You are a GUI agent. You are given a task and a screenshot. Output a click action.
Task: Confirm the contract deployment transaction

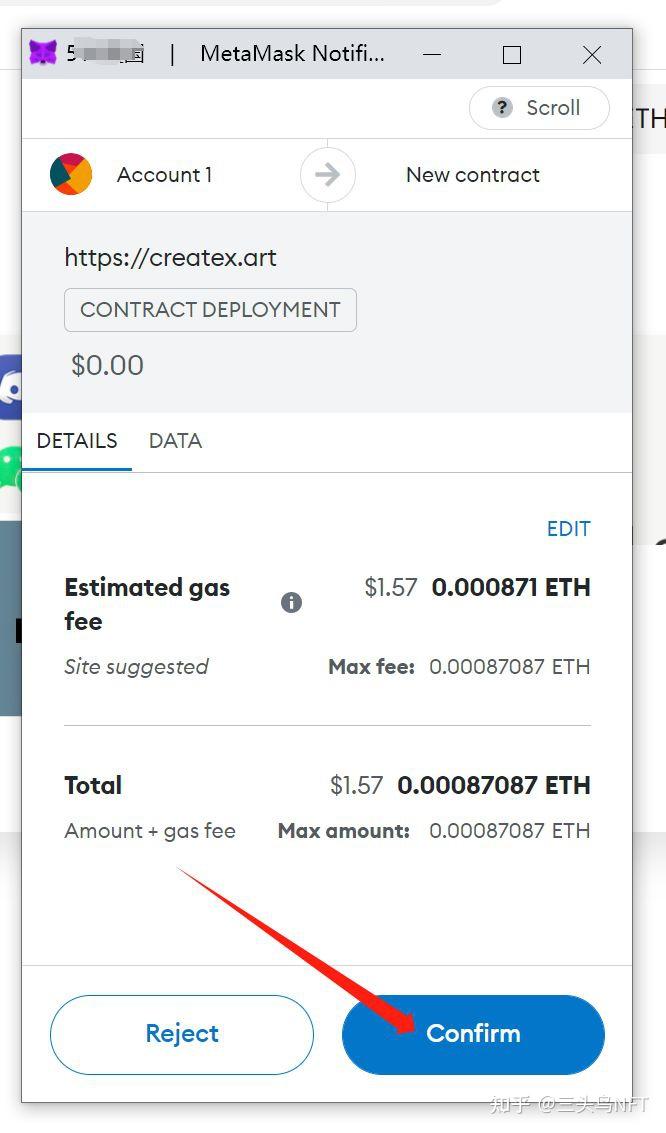click(473, 1034)
